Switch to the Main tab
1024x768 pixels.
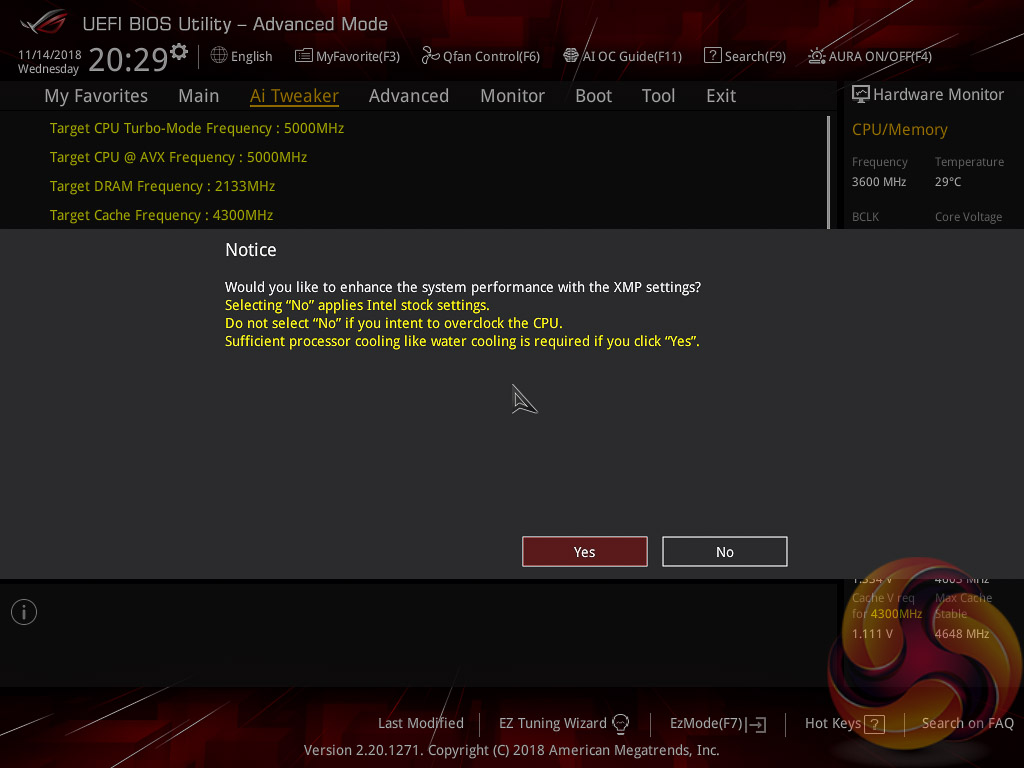click(x=199, y=96)
